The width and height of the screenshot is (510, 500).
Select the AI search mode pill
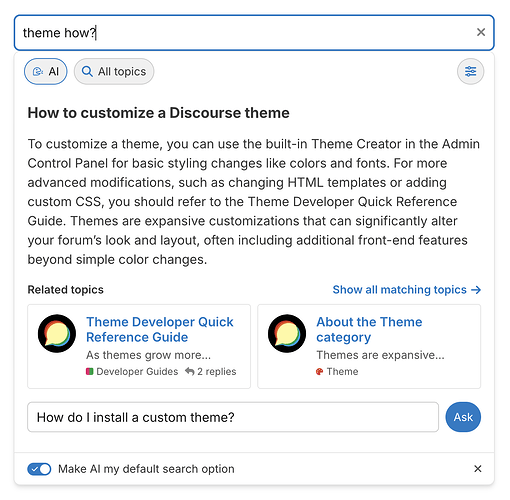pos(46,71)
